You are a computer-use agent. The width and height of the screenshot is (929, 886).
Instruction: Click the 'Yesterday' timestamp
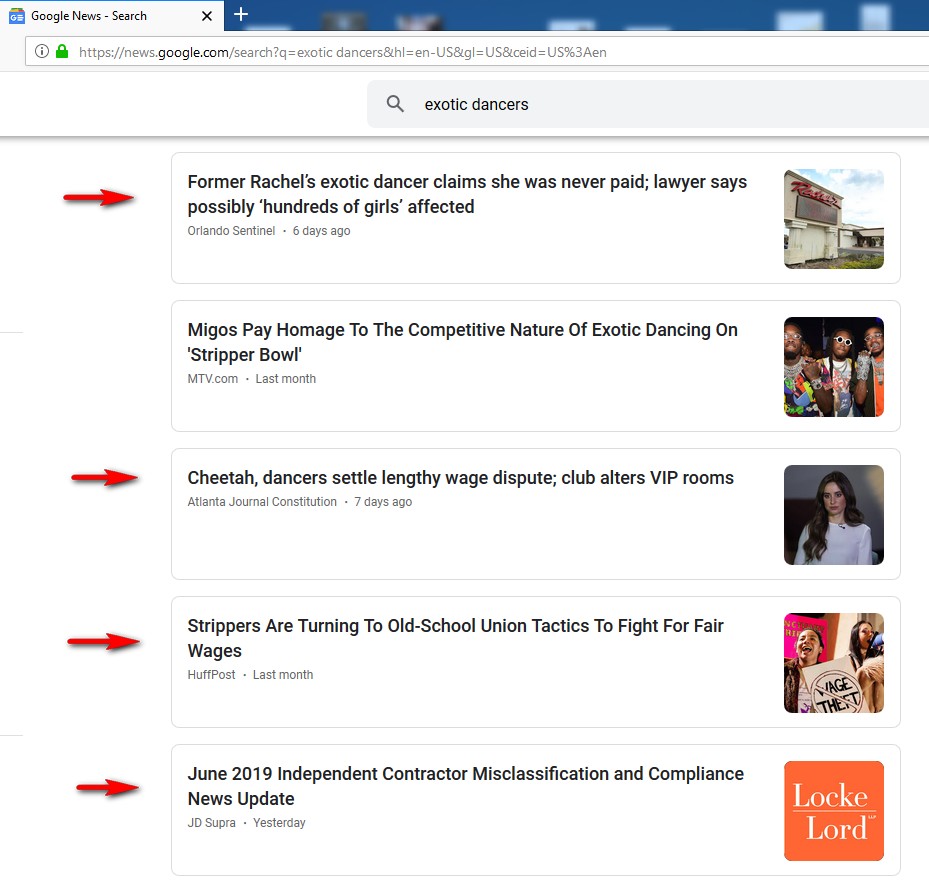(279, 823)
